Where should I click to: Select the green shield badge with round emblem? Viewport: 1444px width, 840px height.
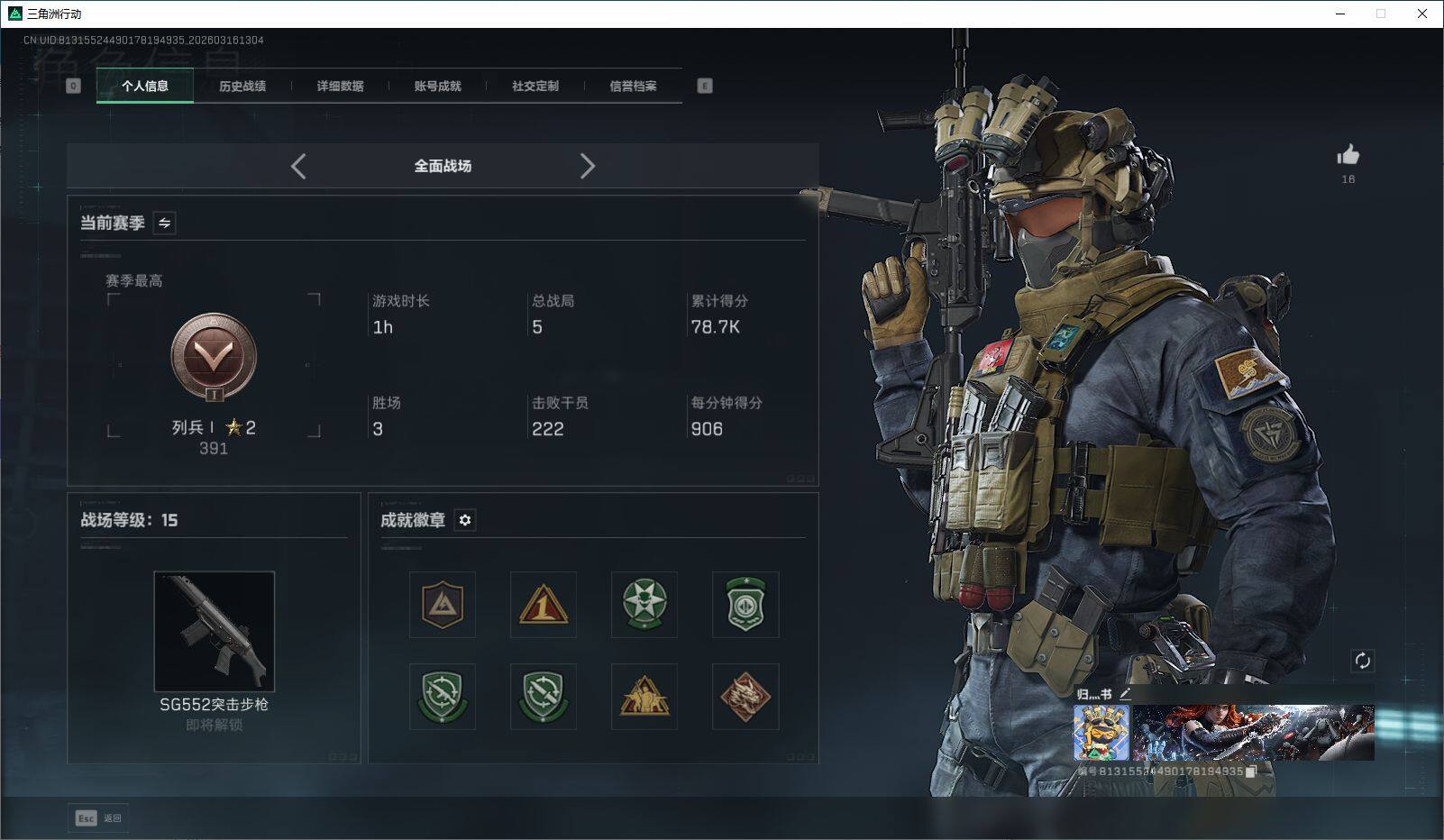(745, 605)
